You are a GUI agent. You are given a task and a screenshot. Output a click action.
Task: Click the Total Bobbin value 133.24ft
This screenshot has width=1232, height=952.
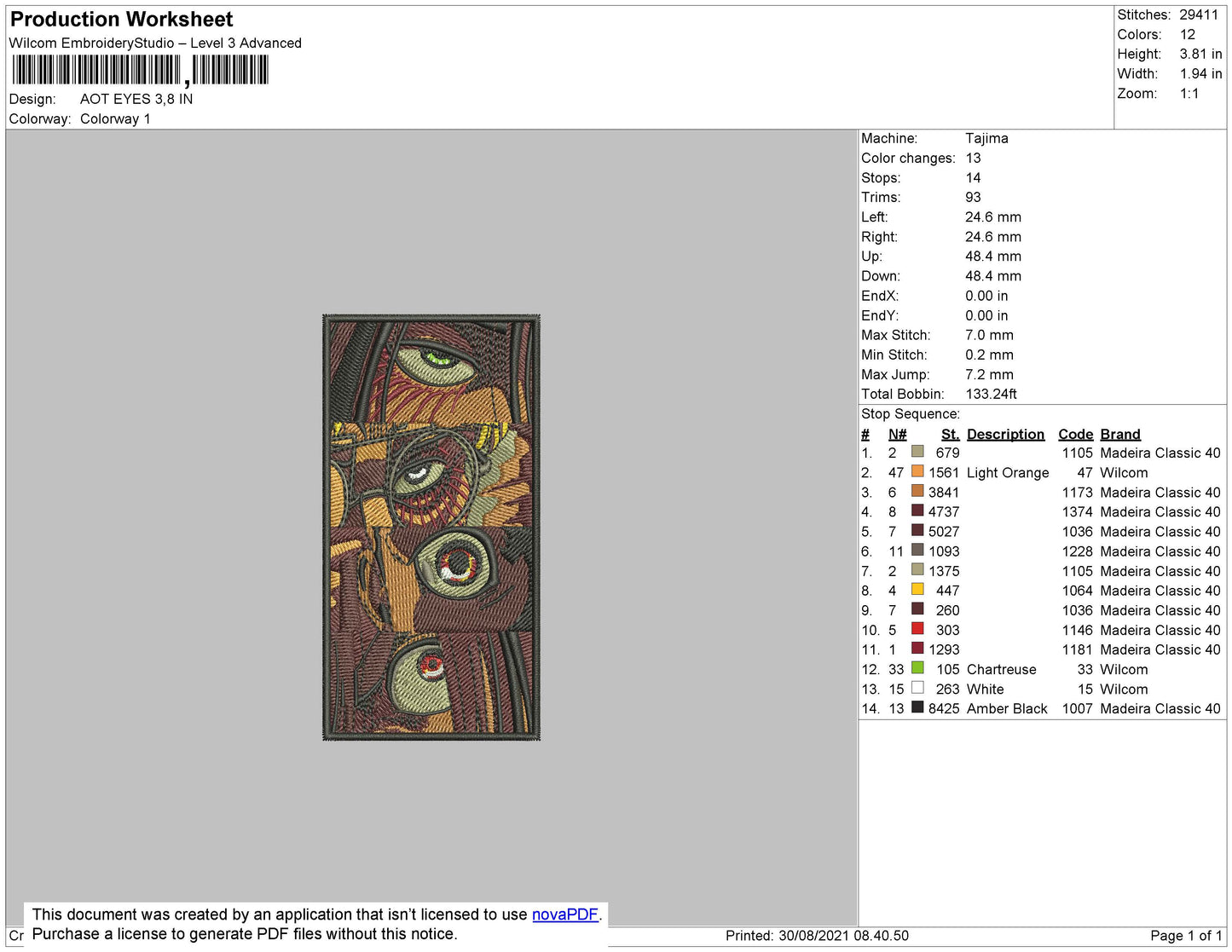point(991,394)
